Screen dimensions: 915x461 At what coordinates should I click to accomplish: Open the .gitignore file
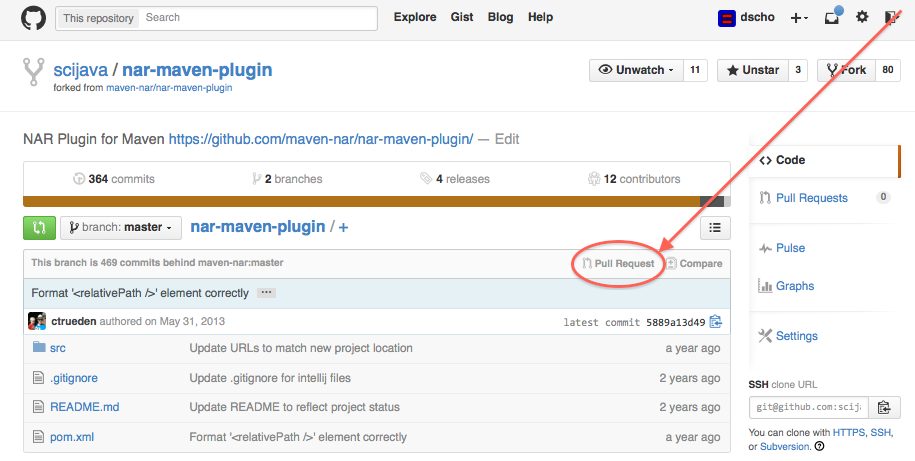click(x=74, y=378)
